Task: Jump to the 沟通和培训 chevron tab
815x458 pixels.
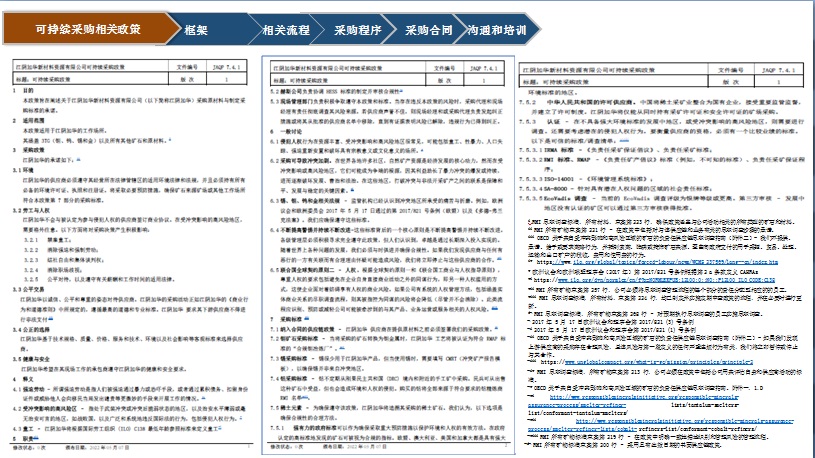Action: 496,30
